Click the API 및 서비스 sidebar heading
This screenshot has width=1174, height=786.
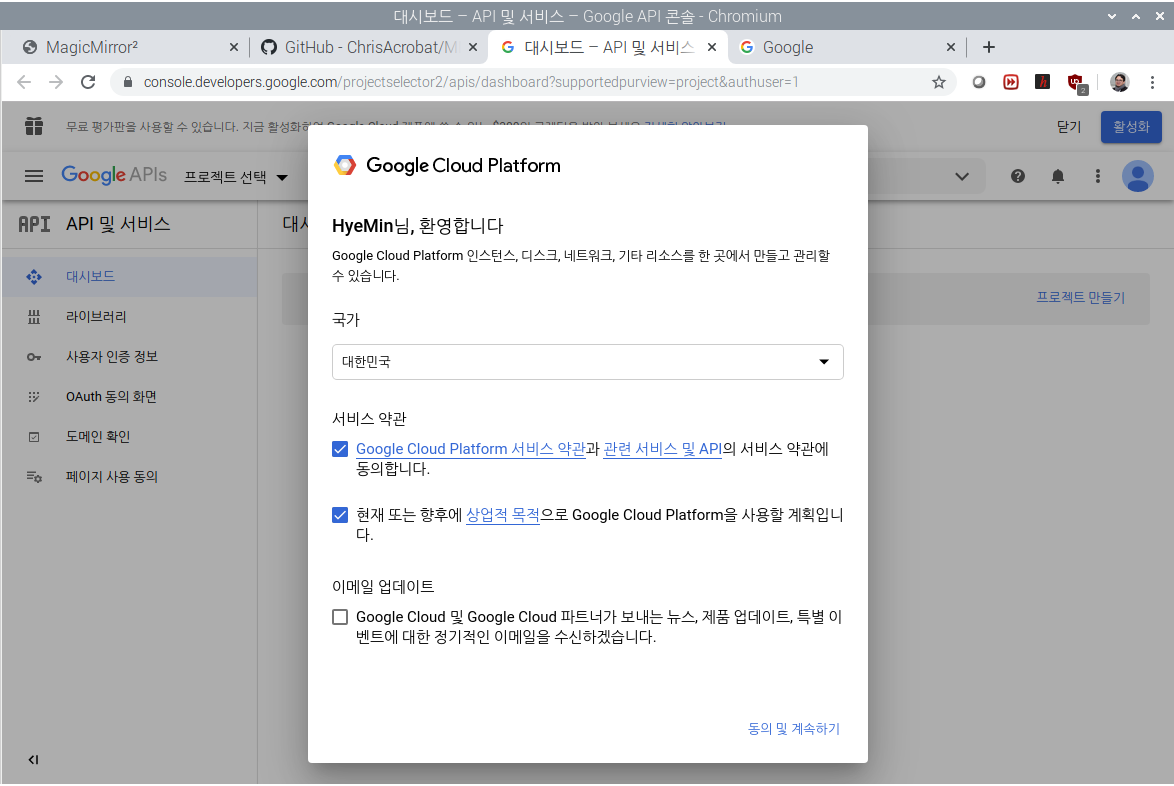pos(118,224)
